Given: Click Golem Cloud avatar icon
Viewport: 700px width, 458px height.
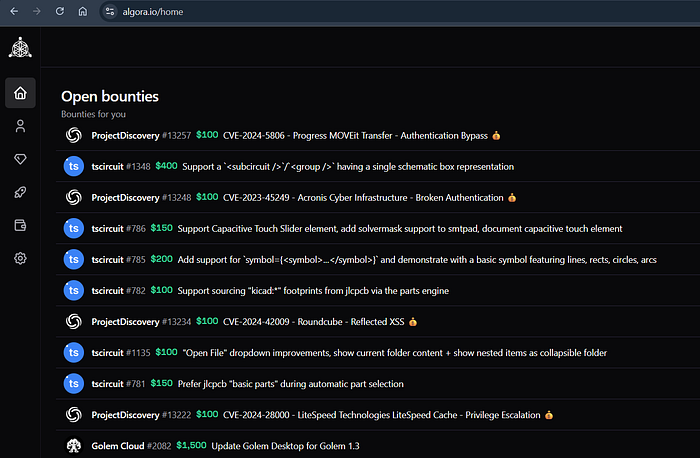Looking at the screenshot, I should (x=74, y=446).
